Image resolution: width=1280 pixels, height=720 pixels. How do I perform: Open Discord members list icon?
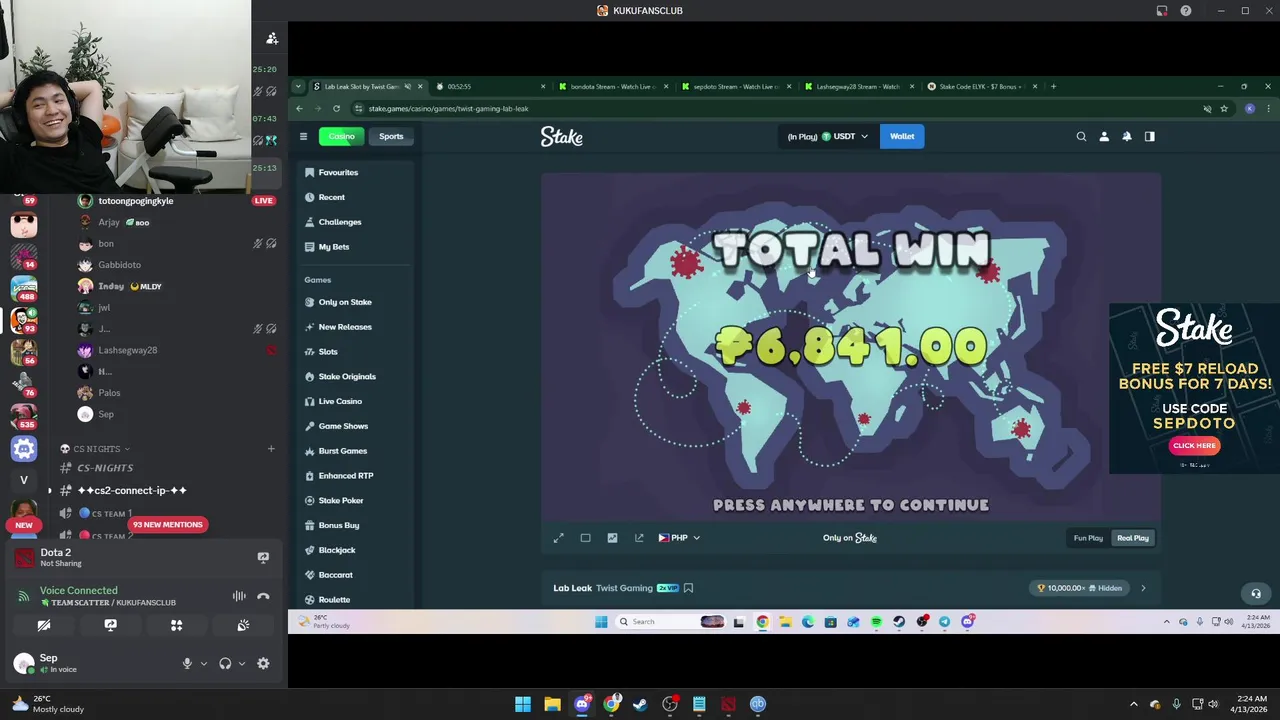point(272,38)
